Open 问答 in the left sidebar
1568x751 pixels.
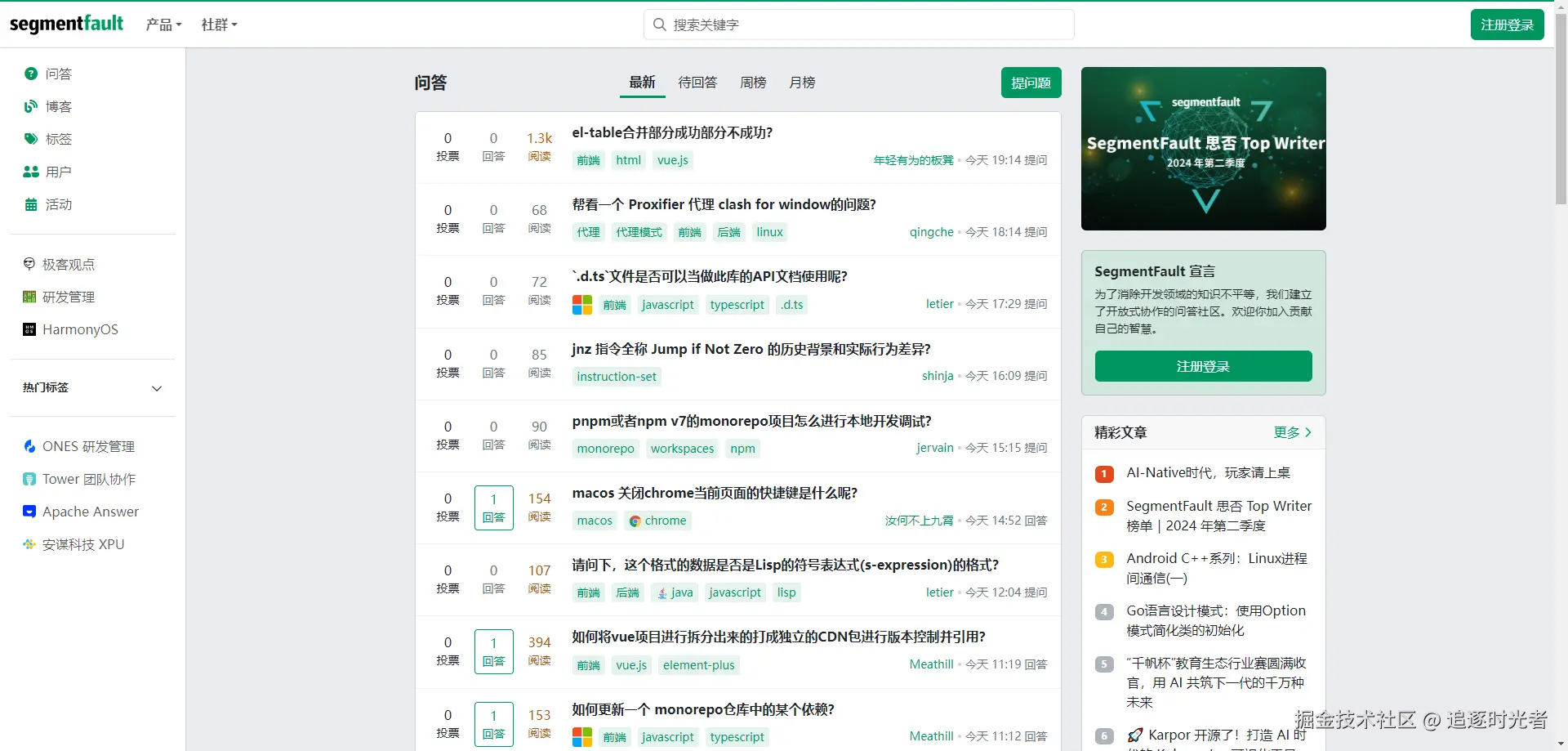coord(59,74)
